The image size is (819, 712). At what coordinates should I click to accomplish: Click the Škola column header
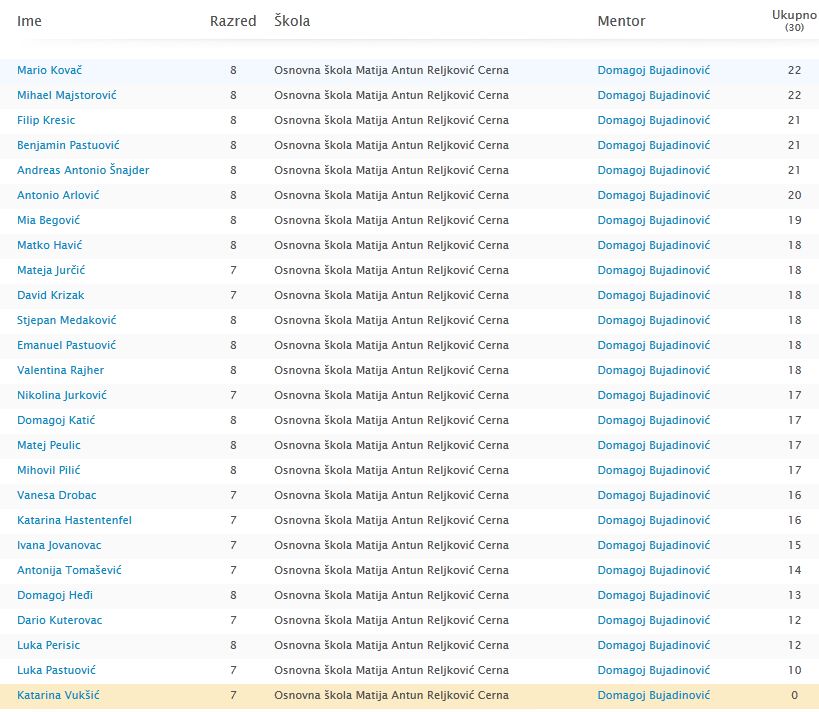click(x=292, y=21)
